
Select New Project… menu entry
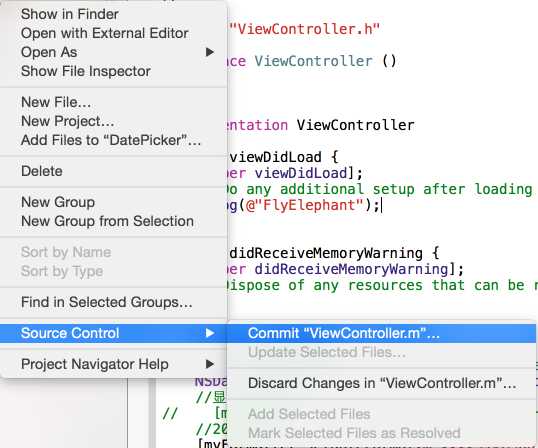point(68,121)
